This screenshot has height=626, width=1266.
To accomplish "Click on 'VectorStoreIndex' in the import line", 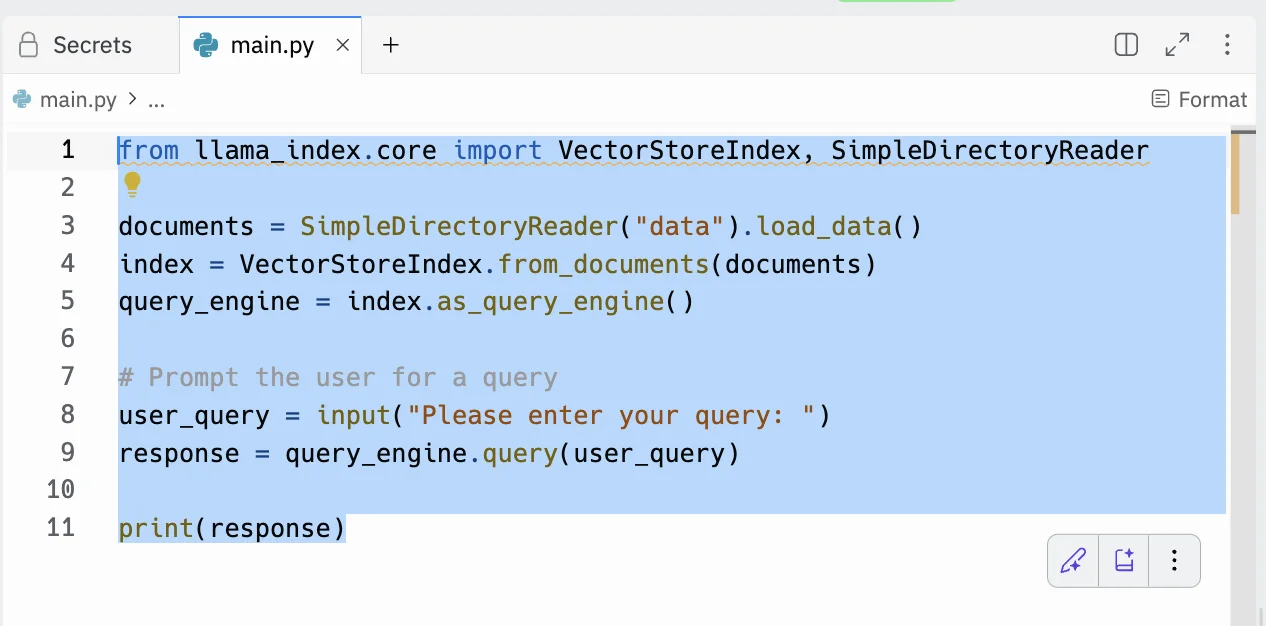I will point(679,151).
